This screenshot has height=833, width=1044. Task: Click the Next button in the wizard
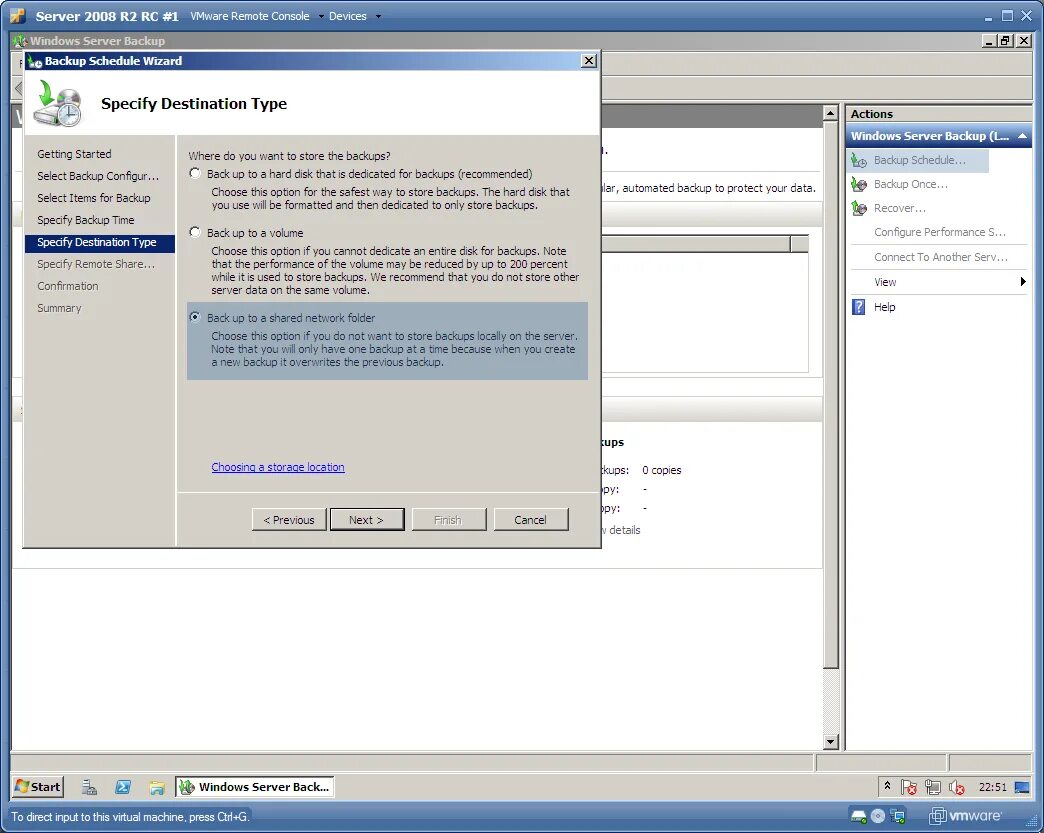pos(367,519)
